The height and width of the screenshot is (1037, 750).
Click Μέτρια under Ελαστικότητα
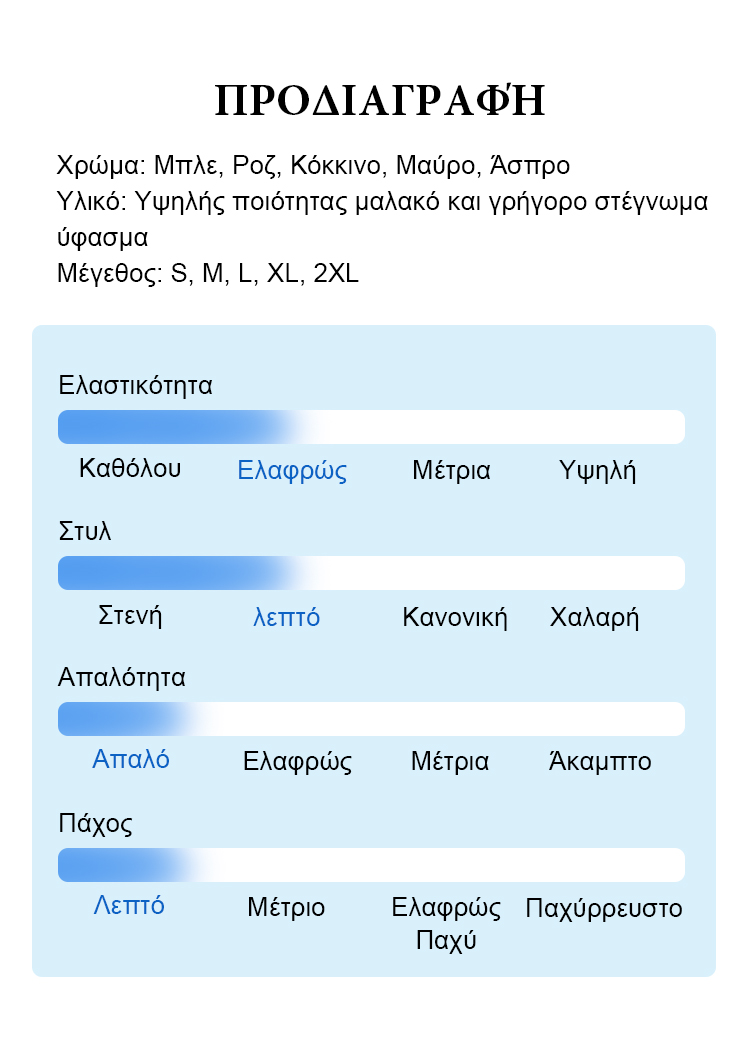coord(451,470)
